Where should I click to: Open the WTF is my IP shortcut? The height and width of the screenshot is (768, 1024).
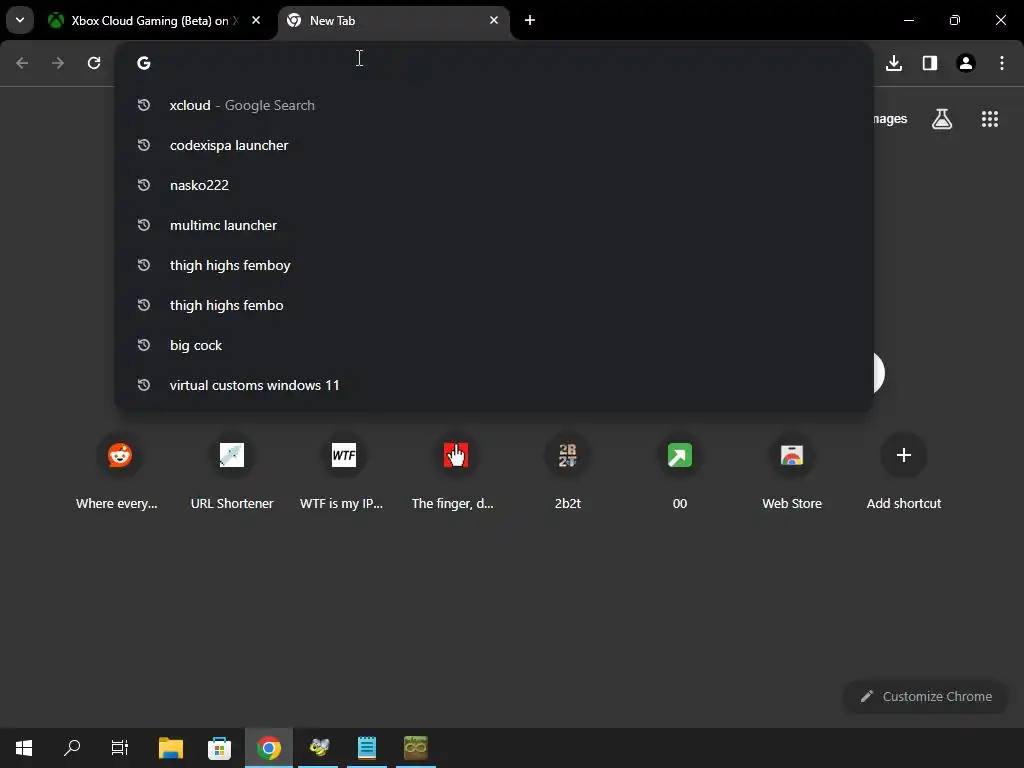tap(344, 472)
